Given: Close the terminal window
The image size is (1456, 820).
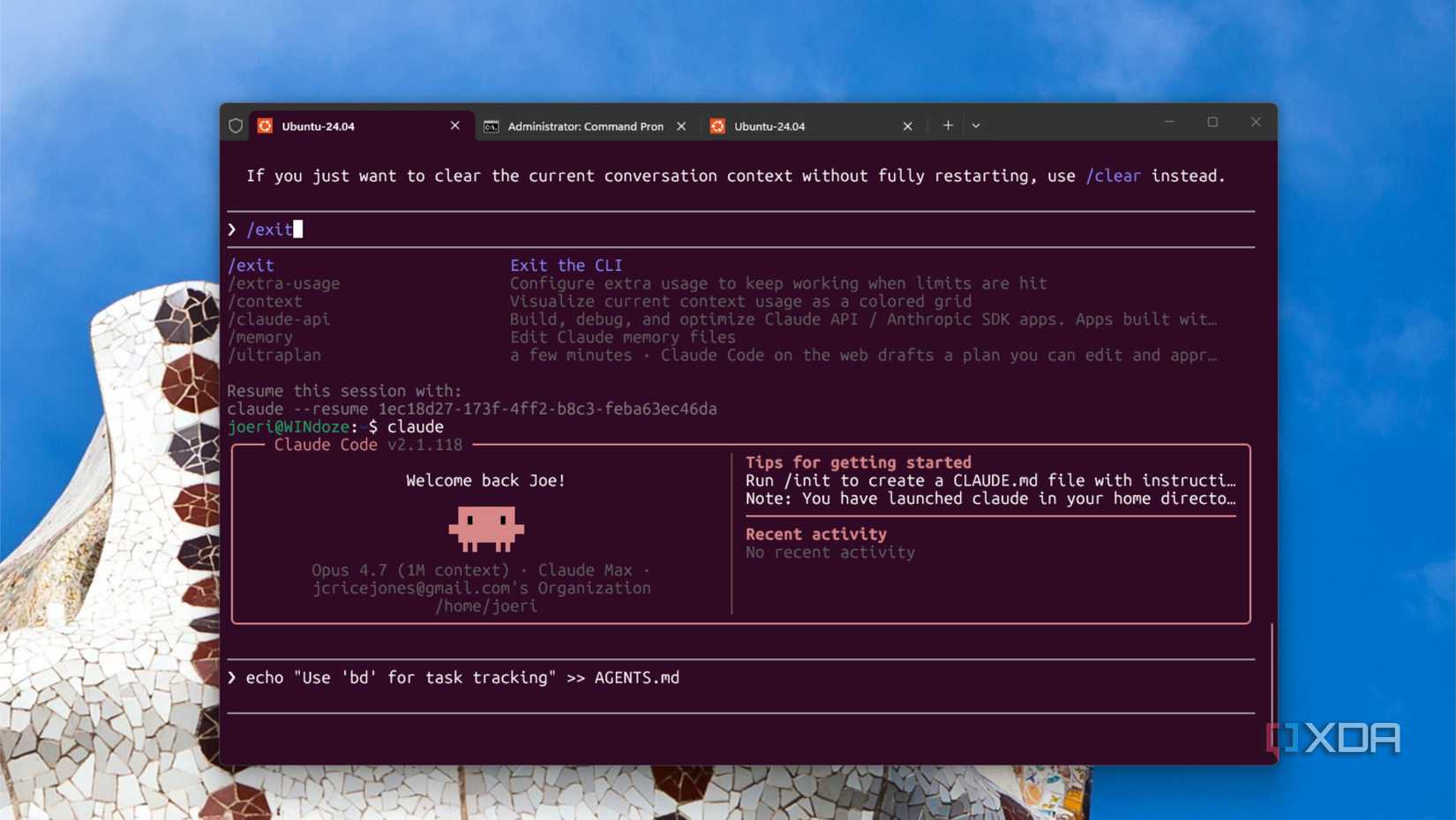Looking at the screenshot, I should 1256,122.
